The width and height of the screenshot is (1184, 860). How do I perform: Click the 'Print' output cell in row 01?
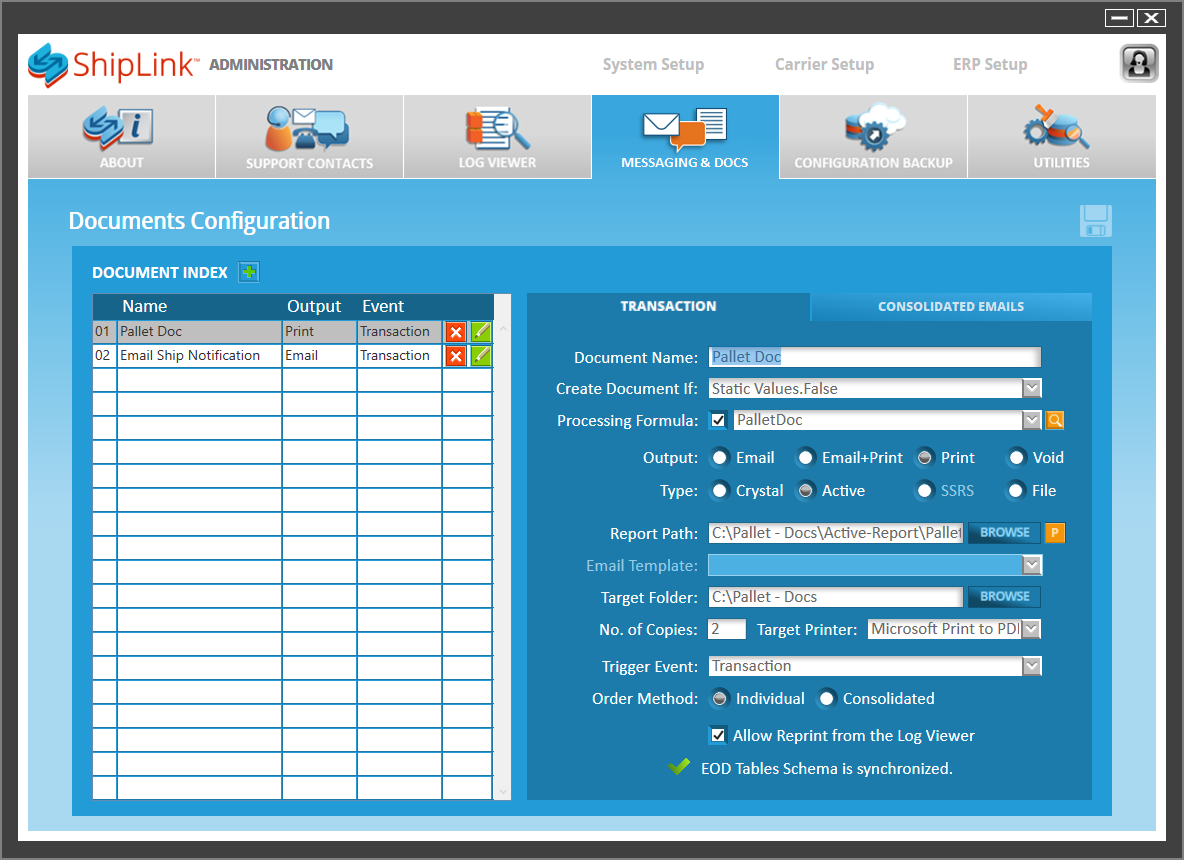click(x=319, y=331)
